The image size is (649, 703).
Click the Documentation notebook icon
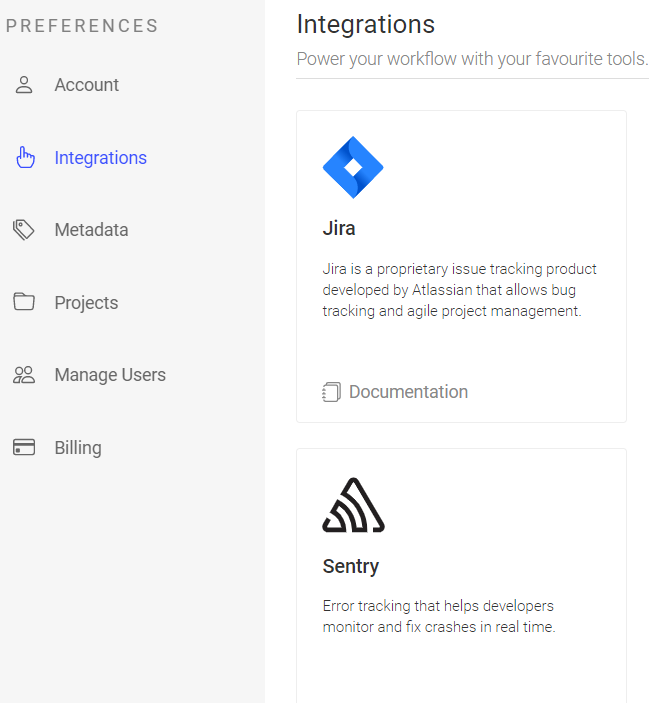pos(331,392)
